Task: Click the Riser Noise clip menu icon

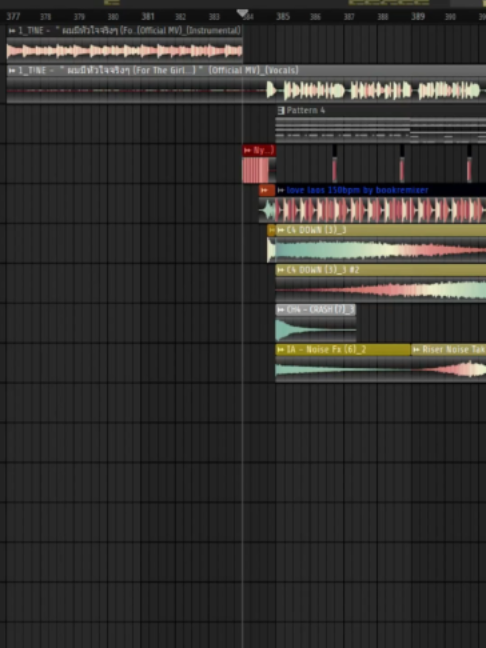Action: coord(416,350)
